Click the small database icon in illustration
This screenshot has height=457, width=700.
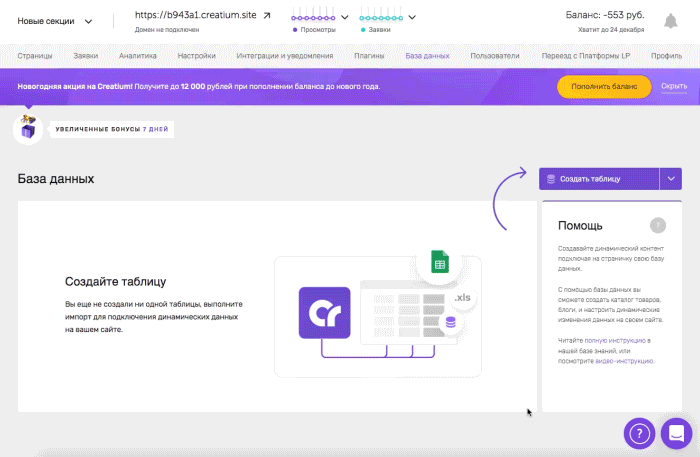[x=451, y=322]
